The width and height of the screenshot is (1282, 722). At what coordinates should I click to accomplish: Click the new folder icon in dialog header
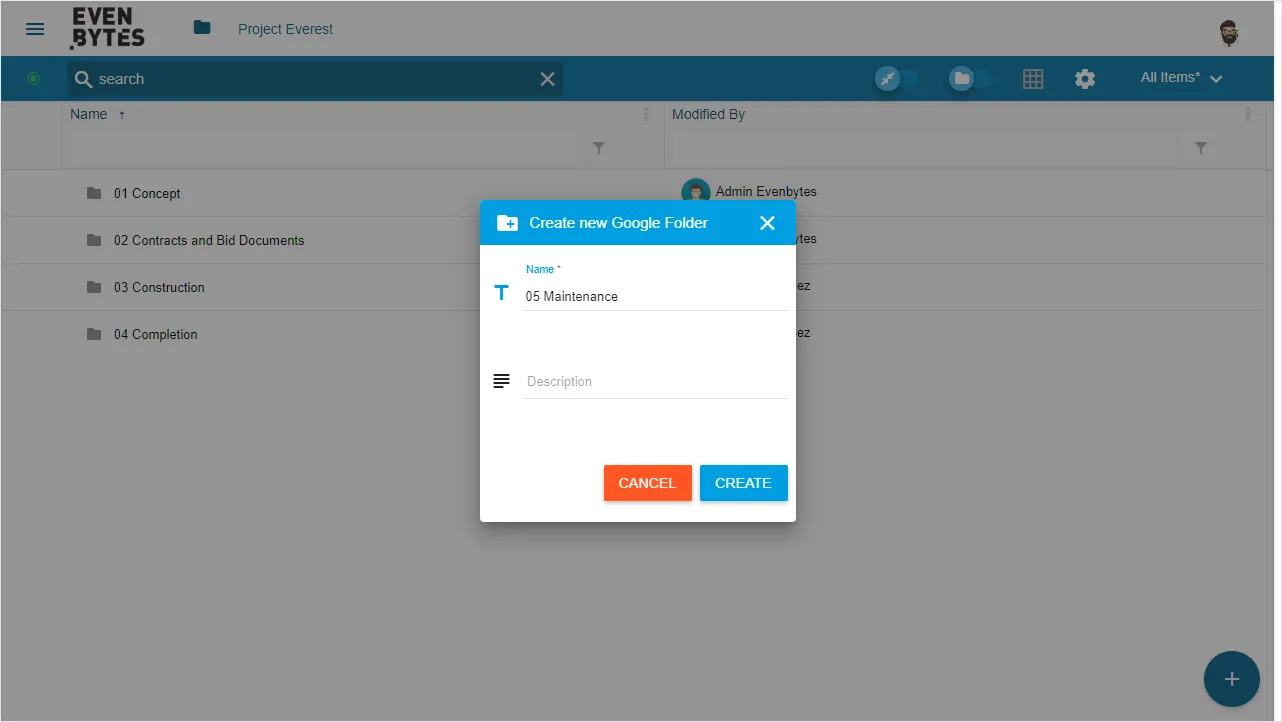(x=507, y=223)
